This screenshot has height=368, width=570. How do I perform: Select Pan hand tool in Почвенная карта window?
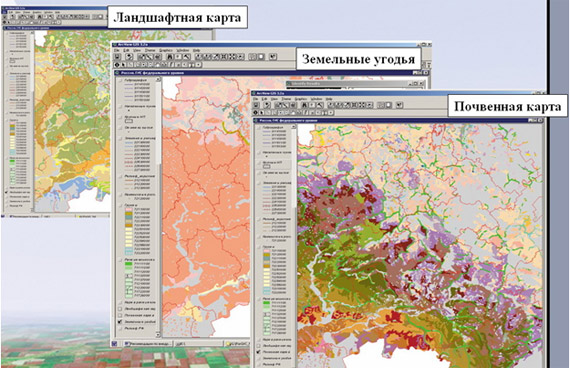click(x=293, y=113)
